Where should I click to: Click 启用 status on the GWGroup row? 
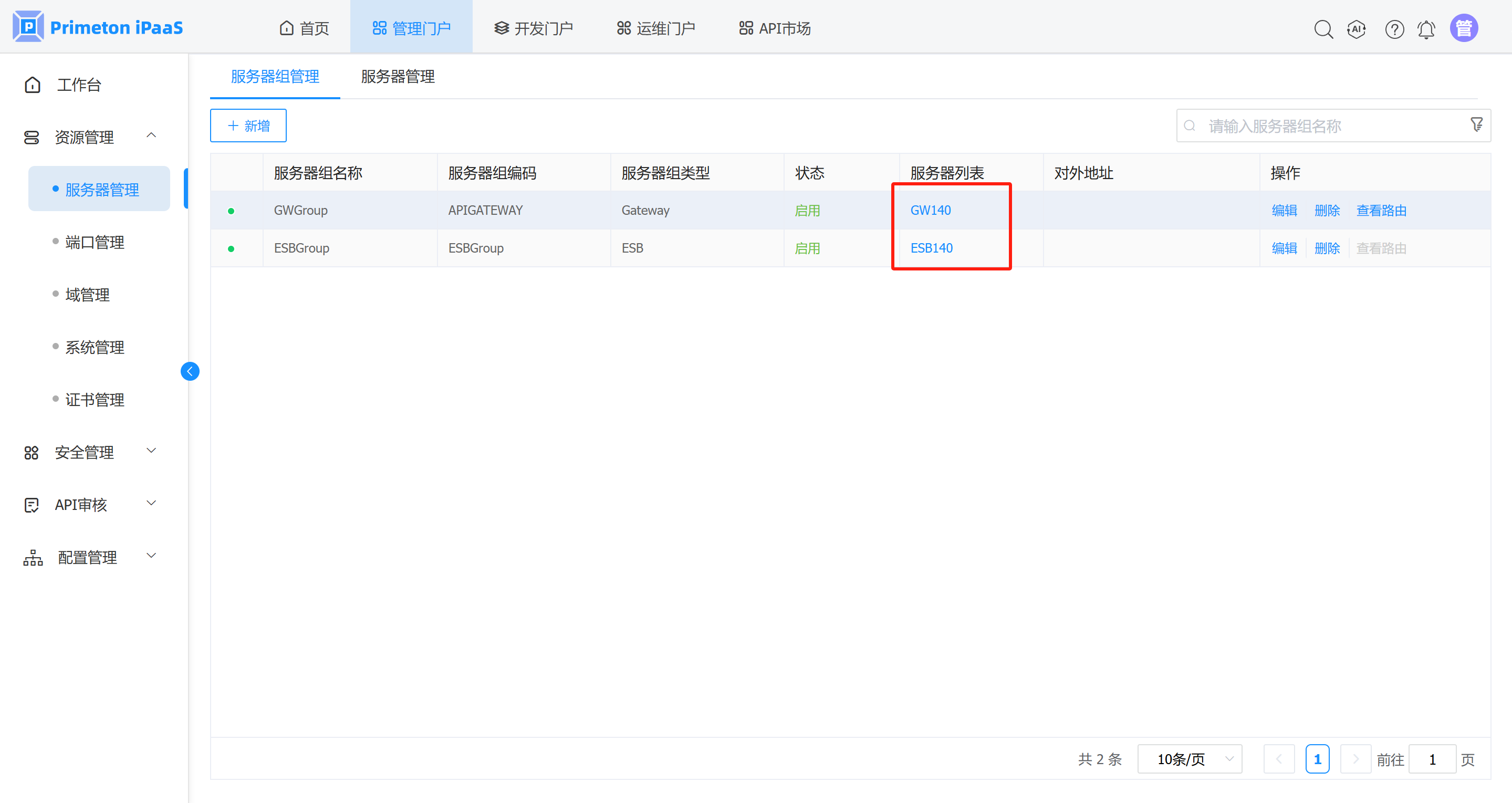tap(808, 210)
